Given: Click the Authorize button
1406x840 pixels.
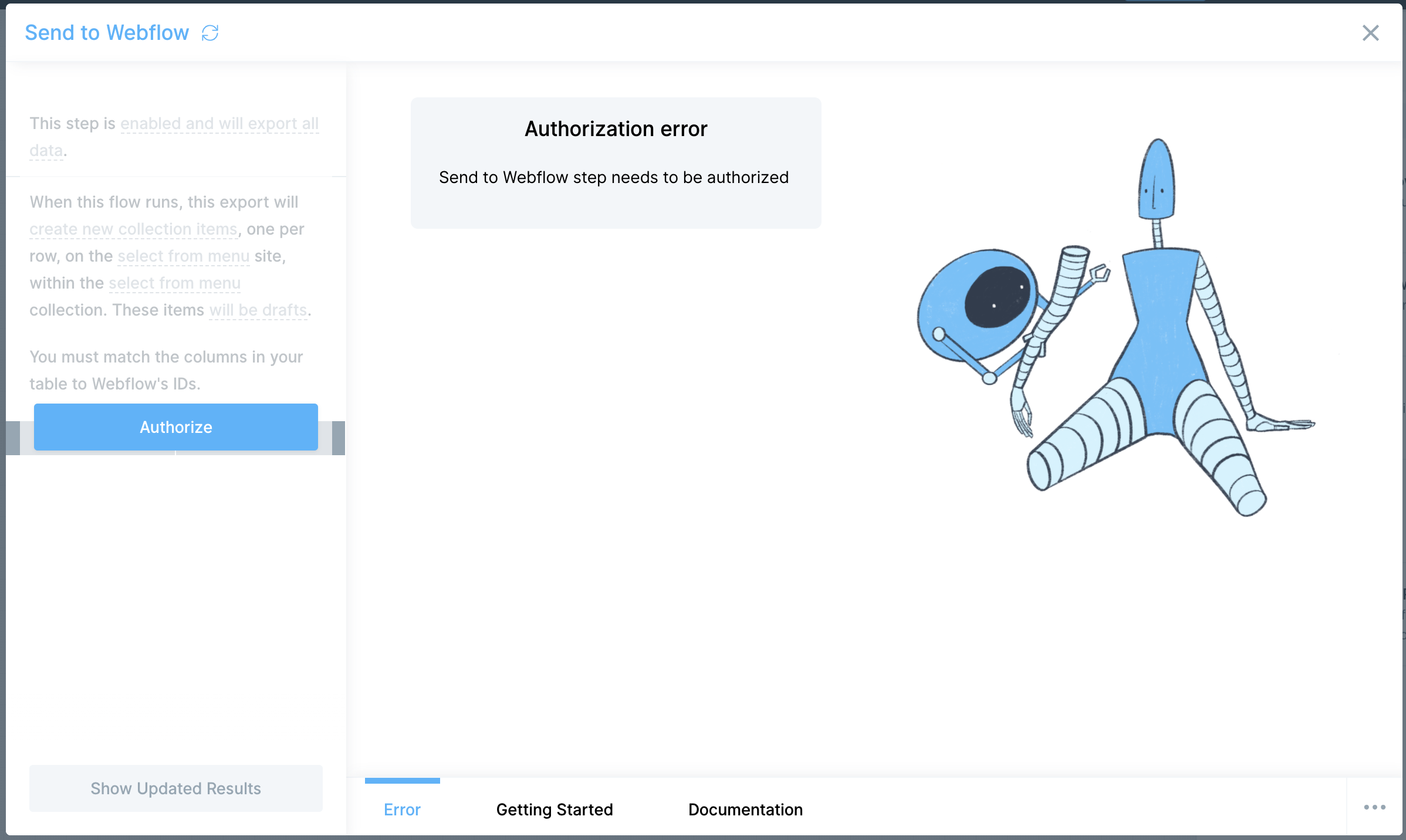Looking at the screenshot, I should 176,427.
